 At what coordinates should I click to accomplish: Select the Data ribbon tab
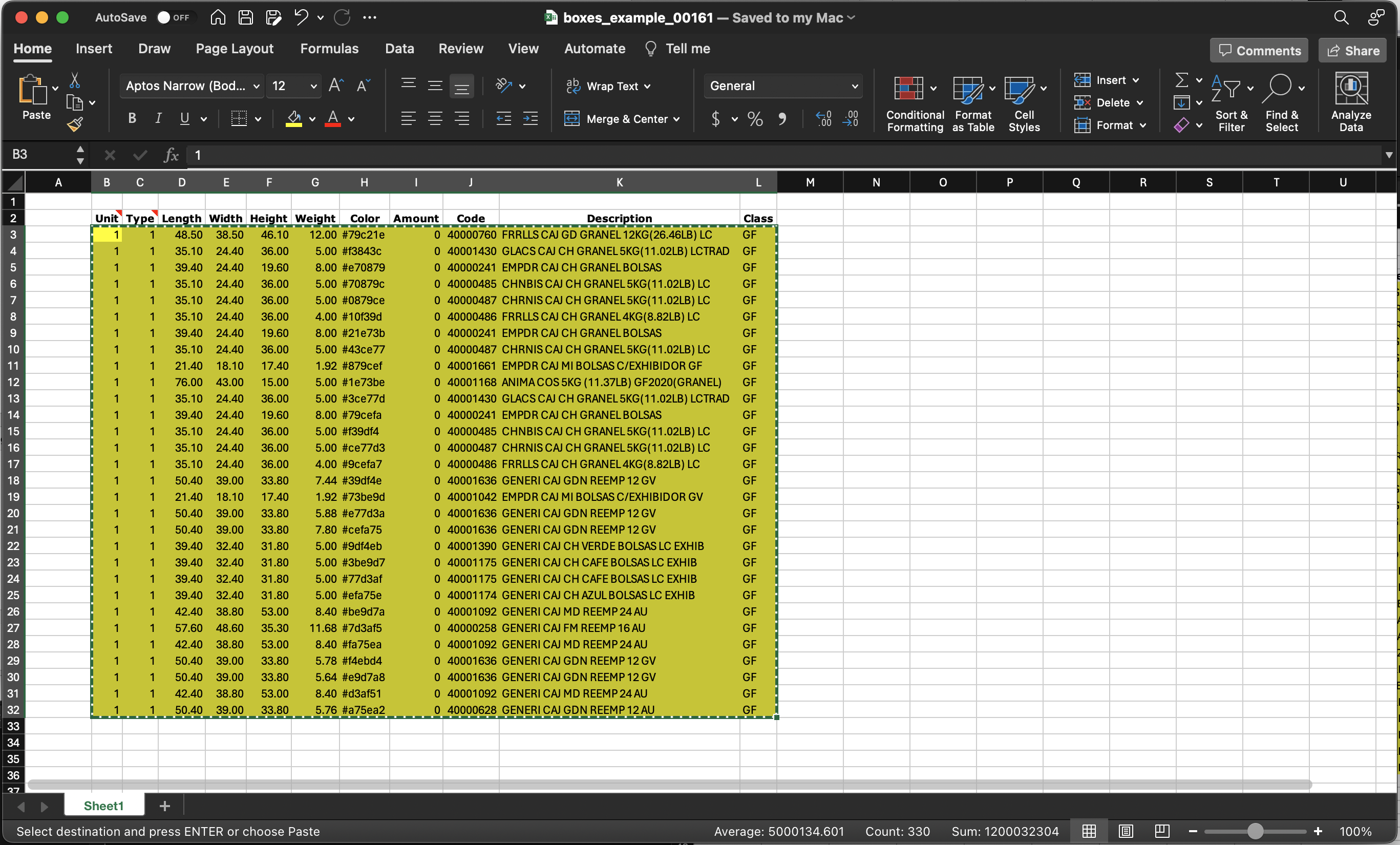pos(398,48)
